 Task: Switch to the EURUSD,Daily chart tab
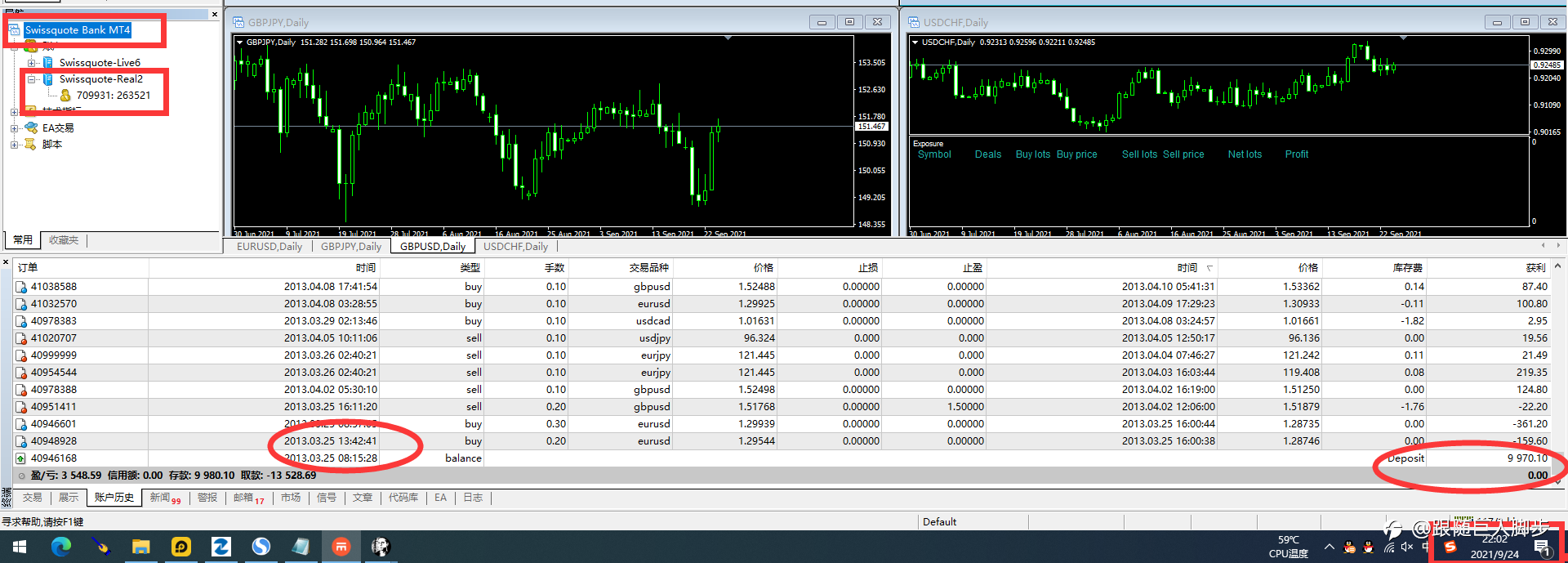tap(269, 247)
